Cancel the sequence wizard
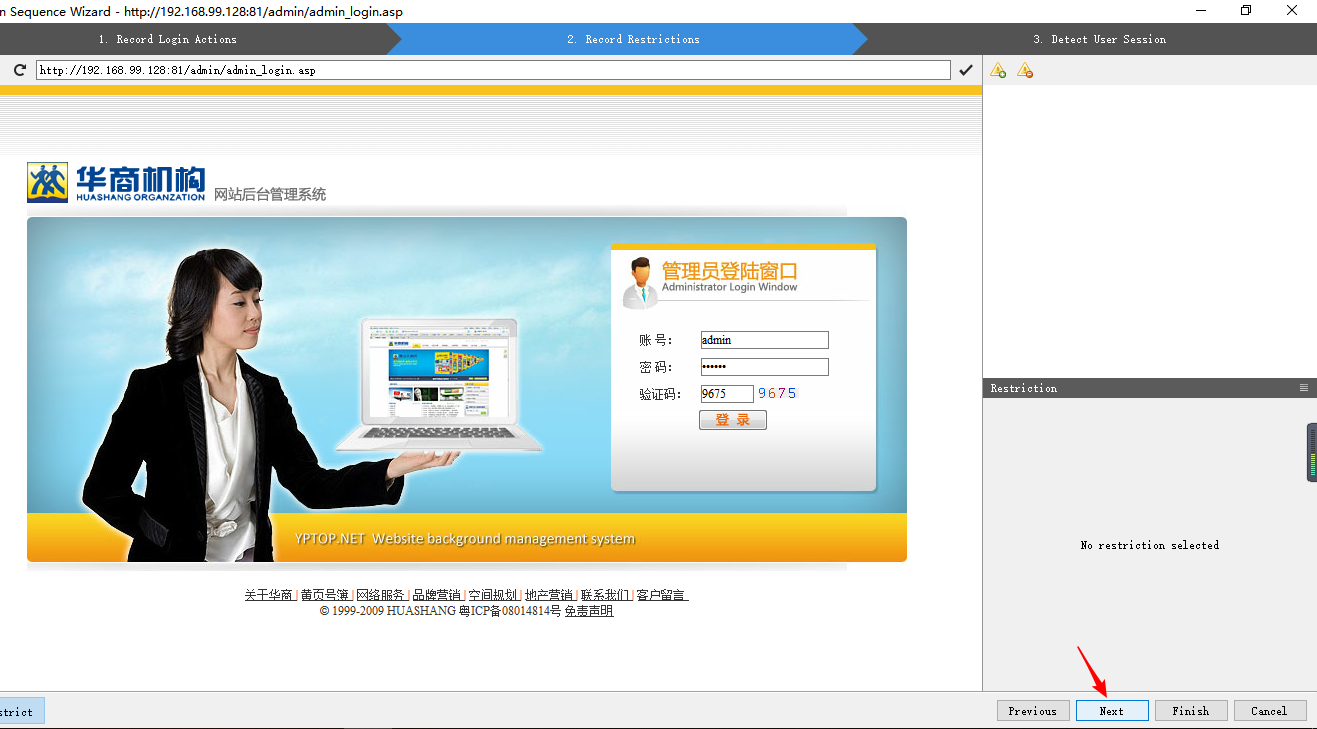The image size is (1317, 729). [1270, 710]
